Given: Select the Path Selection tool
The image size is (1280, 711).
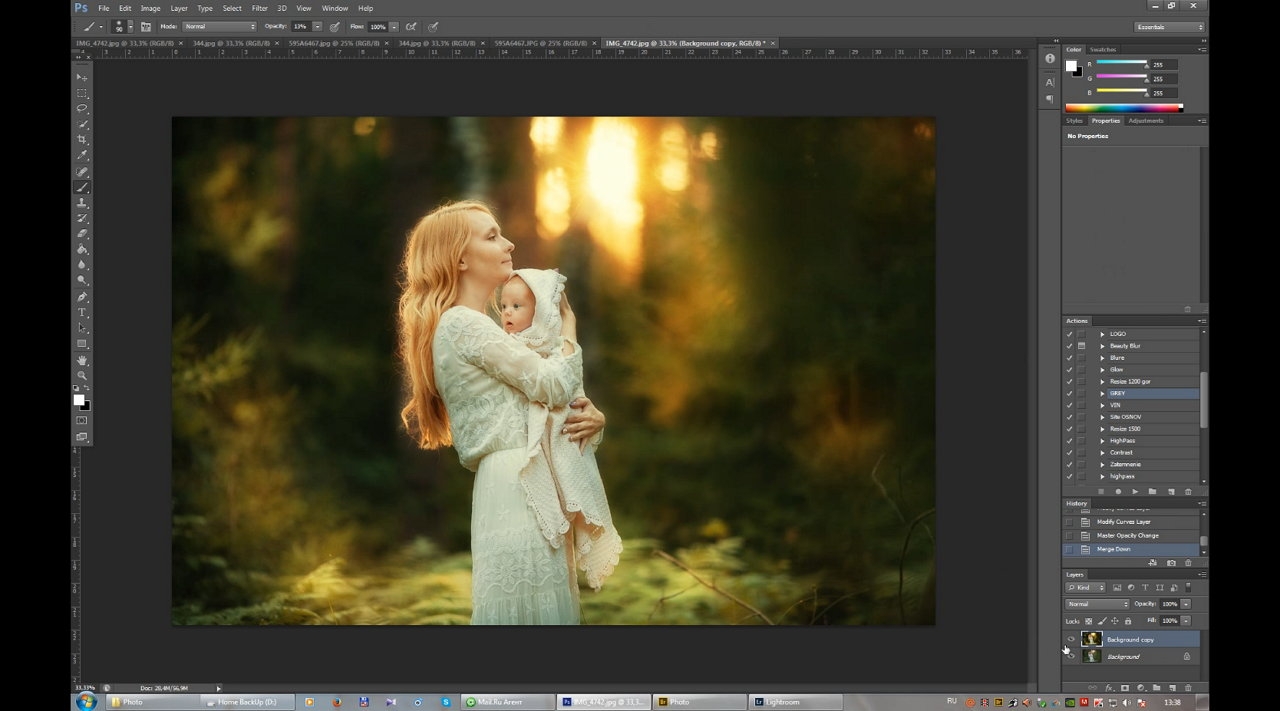Looking at the screenshot, I should [82, 328].
